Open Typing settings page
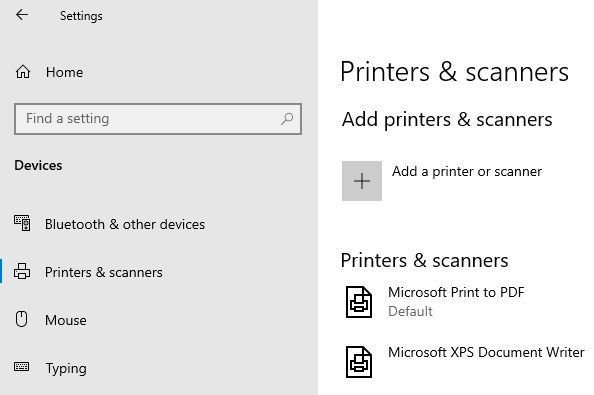 [x=66, y=368]
